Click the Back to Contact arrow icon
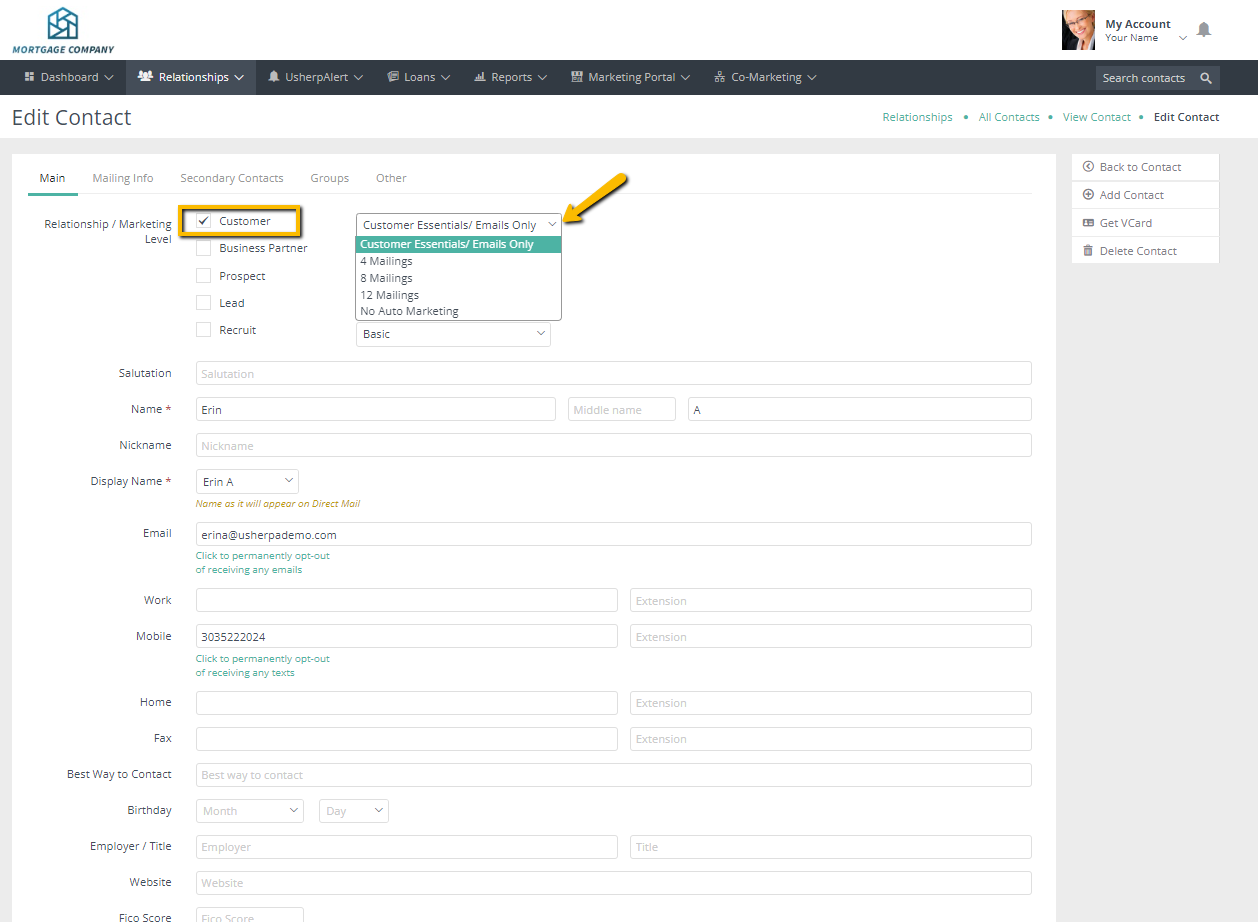Screen dimensions: 1258x922 click(1088, 167)
